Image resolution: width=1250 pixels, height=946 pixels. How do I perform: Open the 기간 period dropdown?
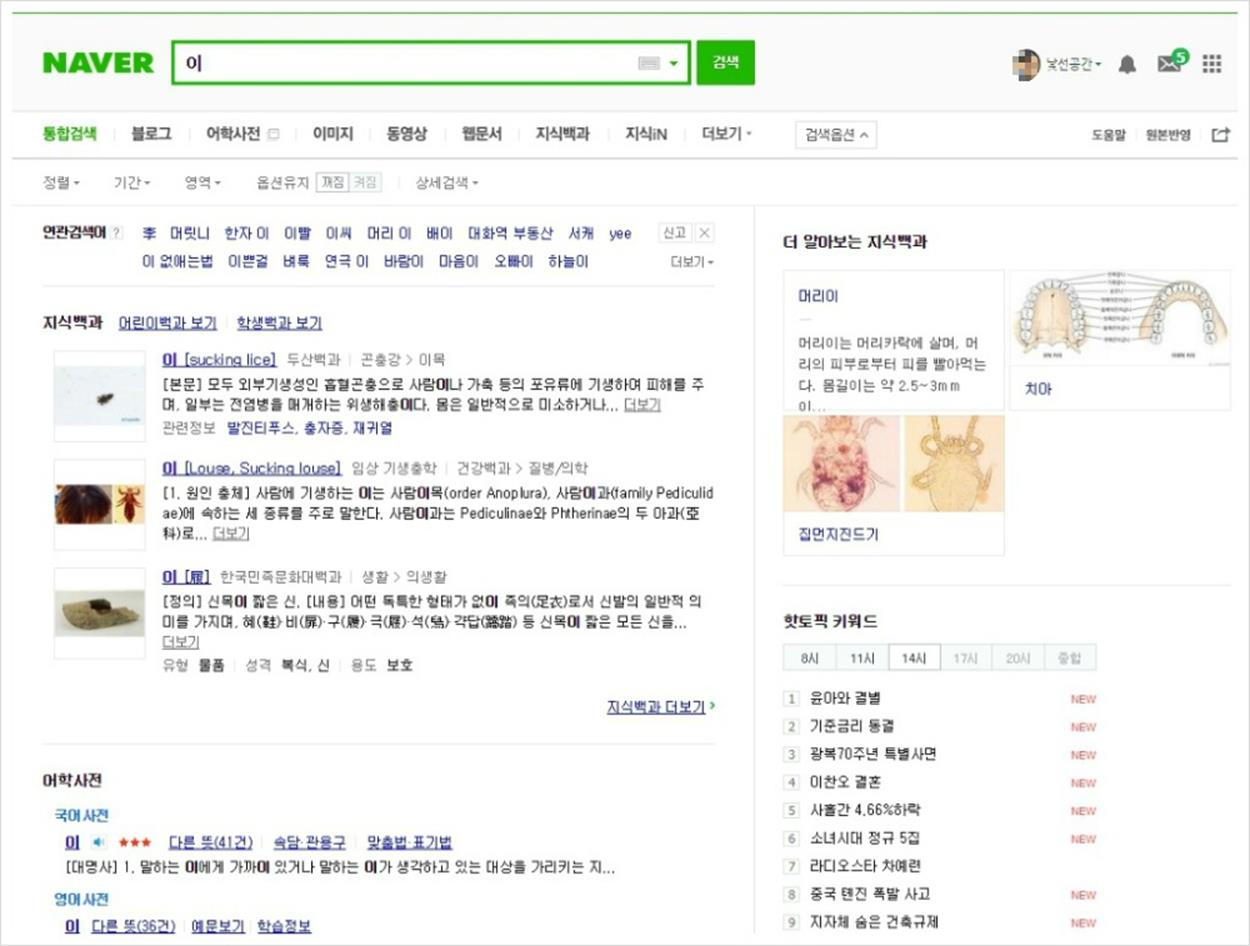pyautogui.click(x=132, y=183)
